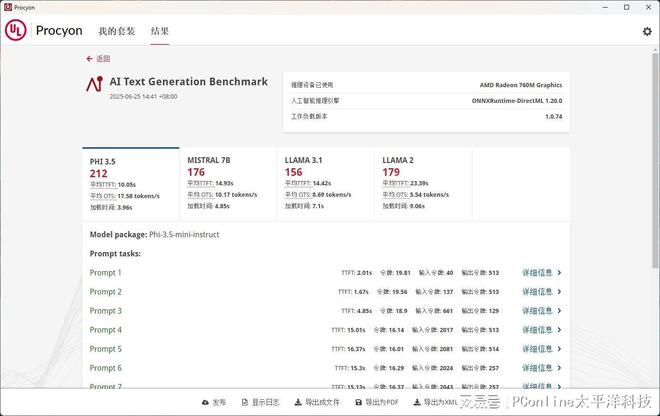Select the LLAMA 3.1 score tab
The height and width of the screenshot is (416, 660).
point(326,184)
